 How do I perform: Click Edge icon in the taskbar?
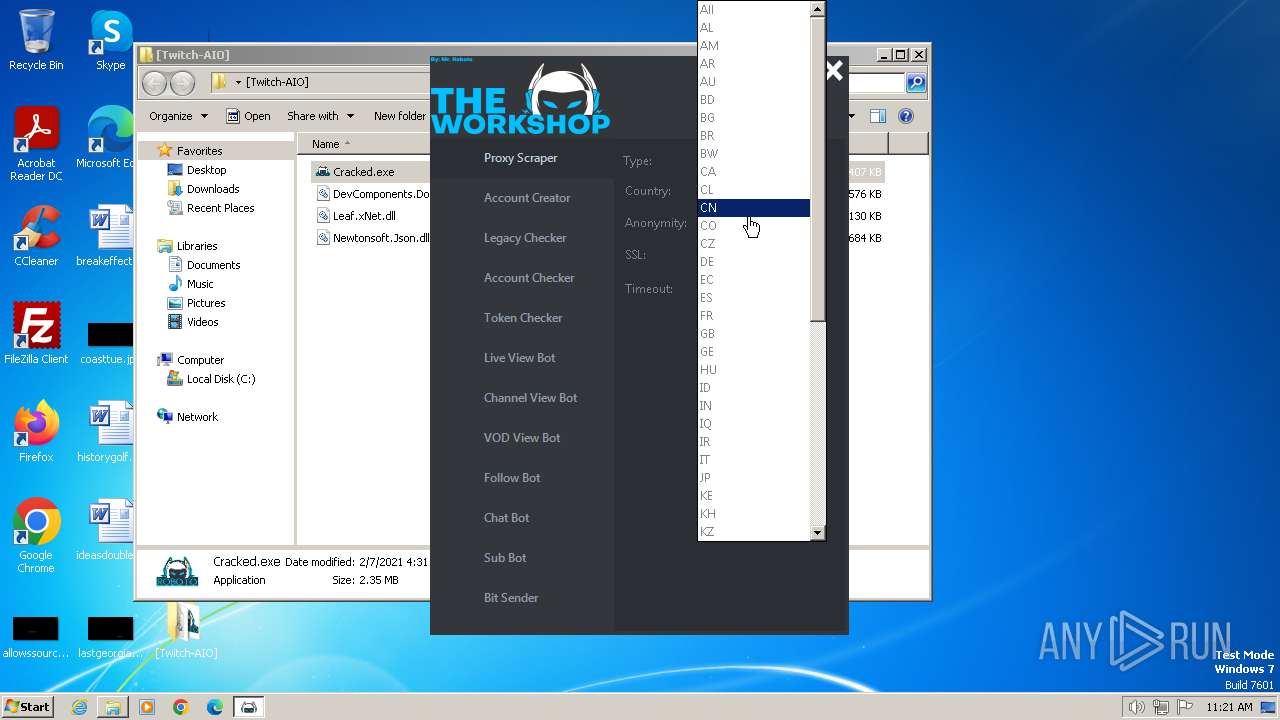pyautogui.click(x=215, y=707)
